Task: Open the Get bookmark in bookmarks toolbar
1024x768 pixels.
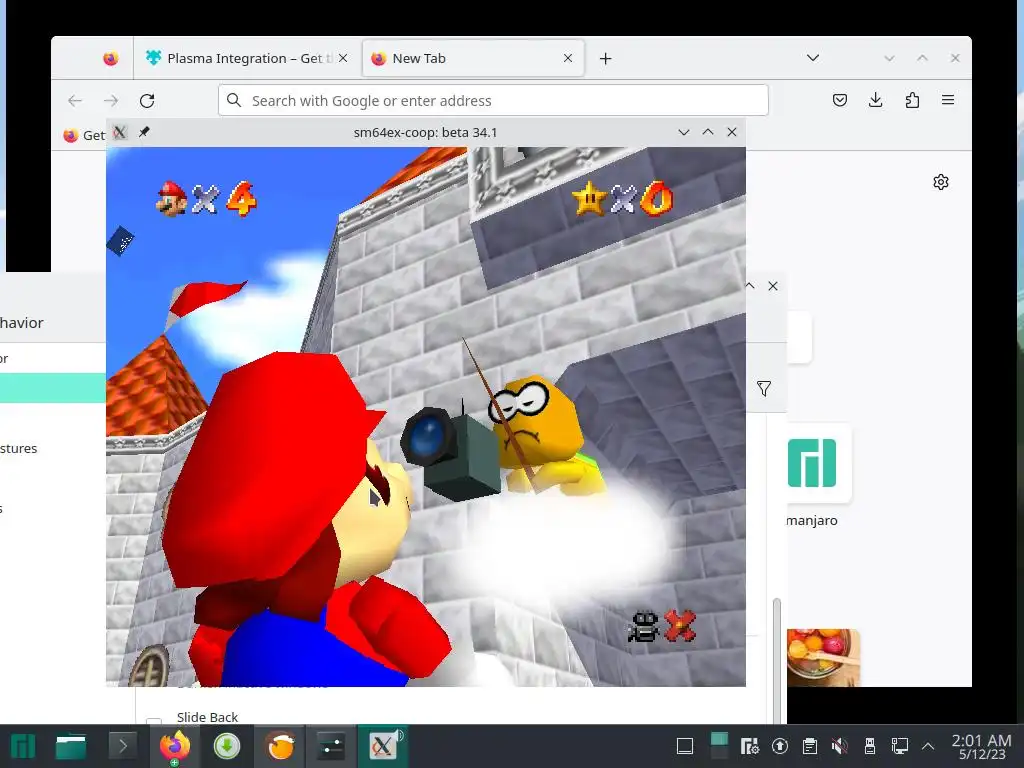Action: click(84, 135)
